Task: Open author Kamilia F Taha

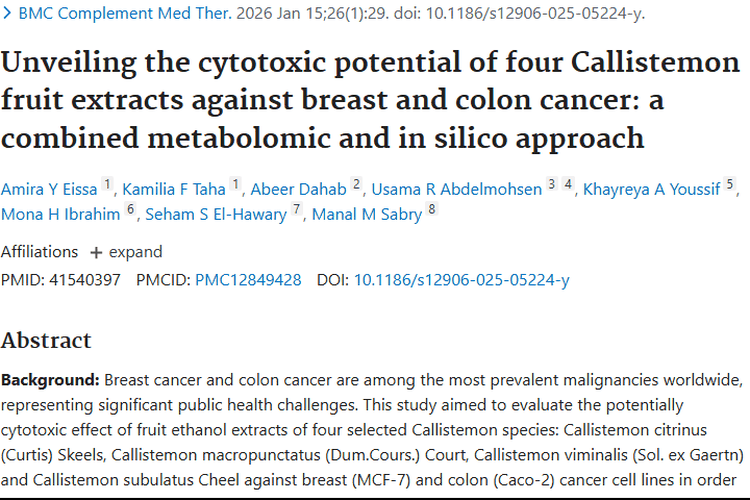Action: click(x=175, y=189)
